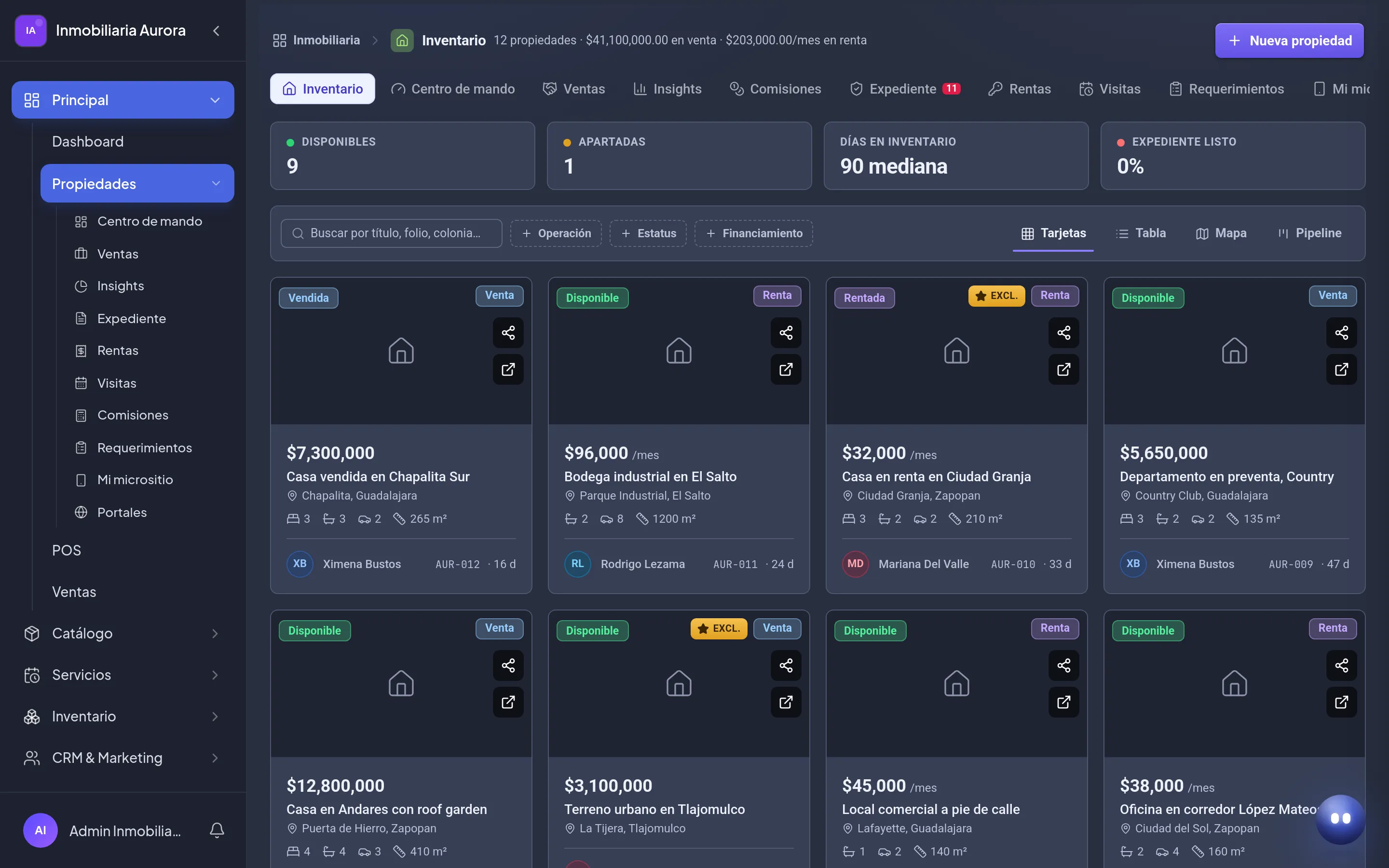
Task: Add Estatus filter
Action: [x=648, y=233]
